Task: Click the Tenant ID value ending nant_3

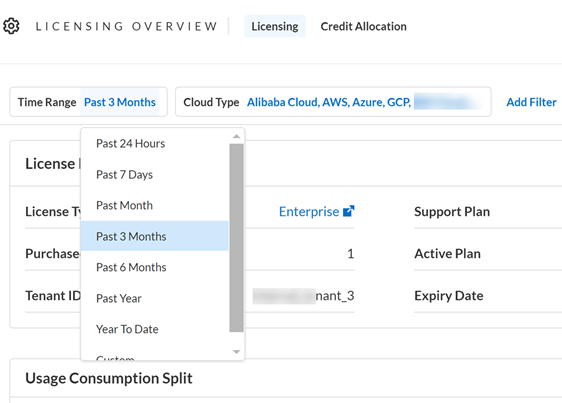Action: (x=304, y=296)
